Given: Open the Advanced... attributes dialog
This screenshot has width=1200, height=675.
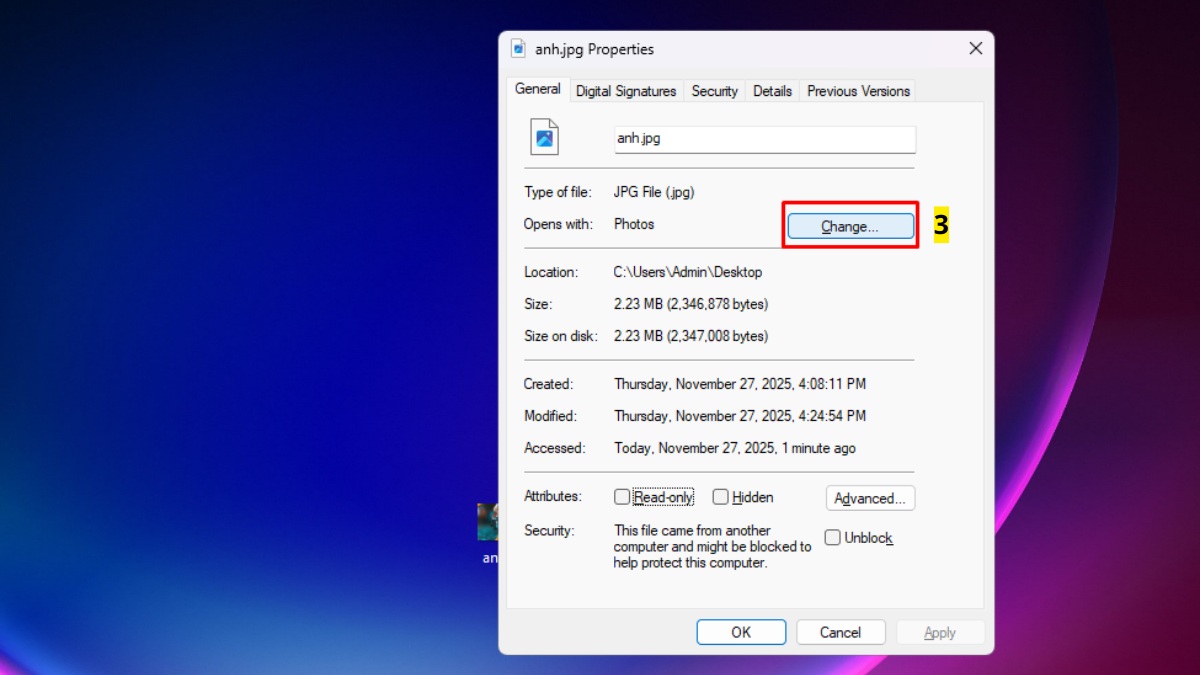Looking at the screenshot, I should (870, 498).
